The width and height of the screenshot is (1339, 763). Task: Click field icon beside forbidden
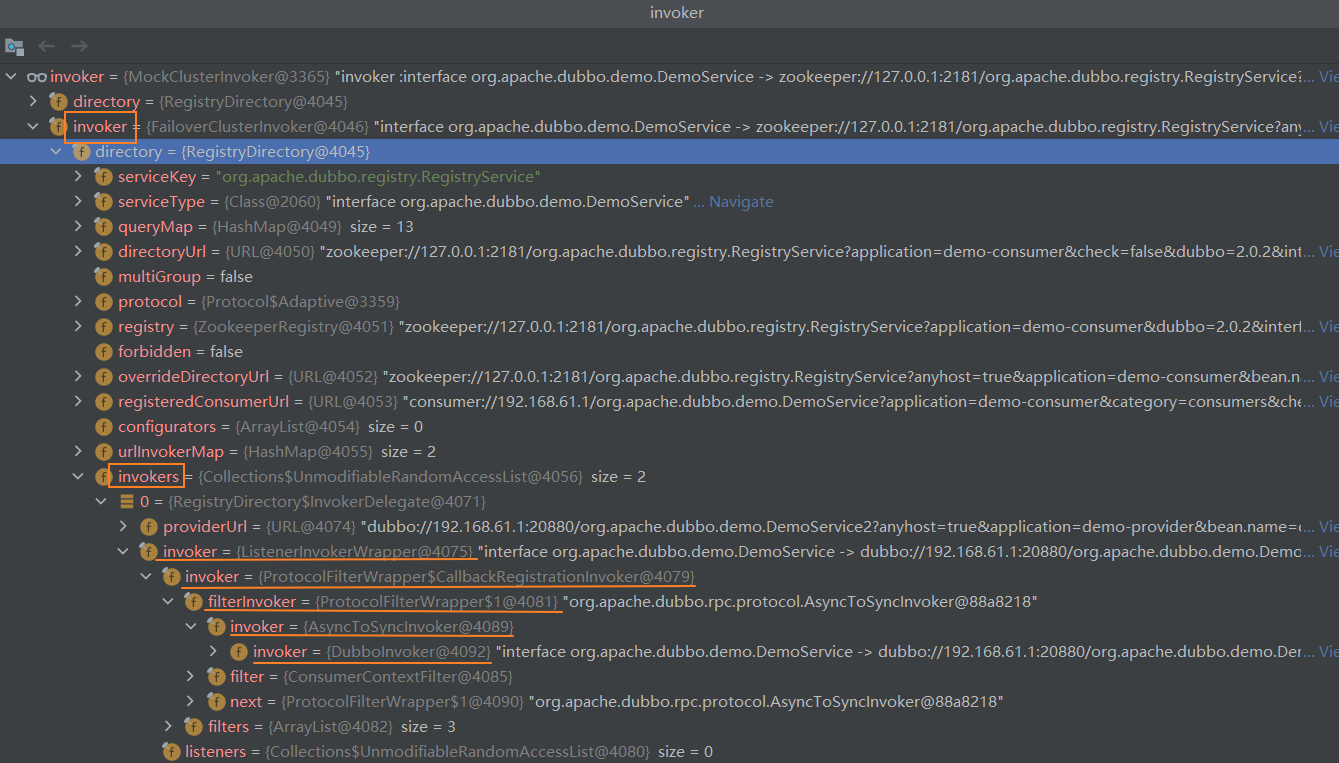click(x=103, y=352)
